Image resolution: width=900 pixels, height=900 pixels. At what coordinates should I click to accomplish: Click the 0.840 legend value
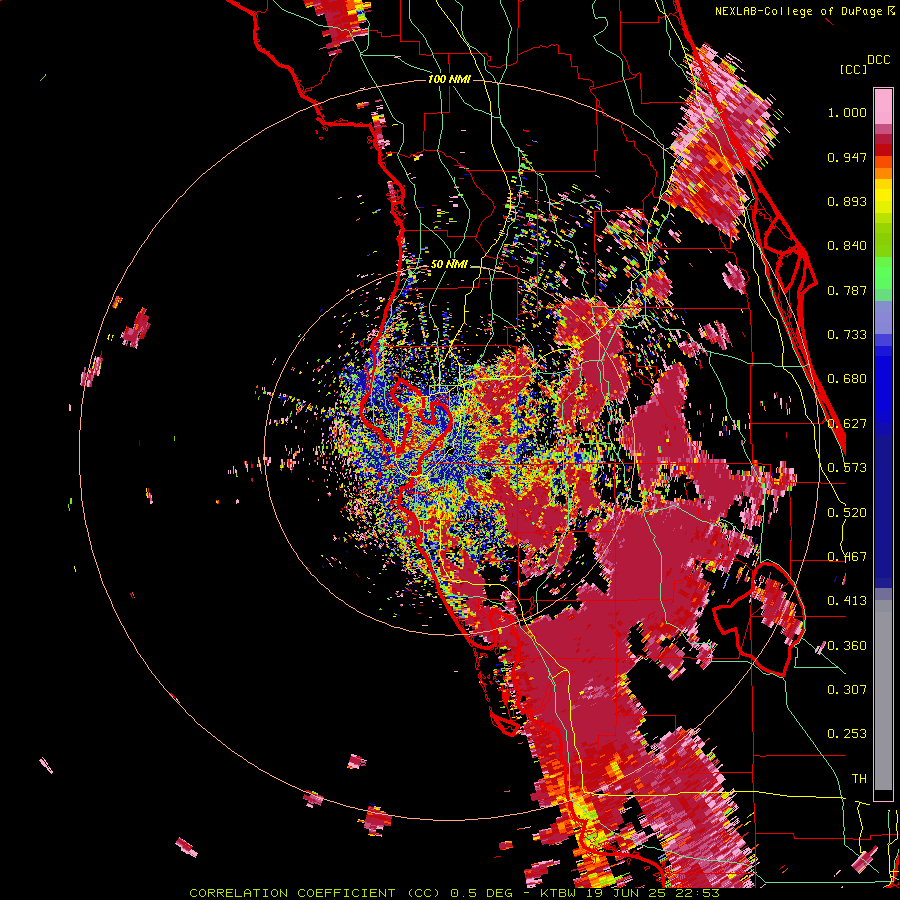(x=847, y=246)
